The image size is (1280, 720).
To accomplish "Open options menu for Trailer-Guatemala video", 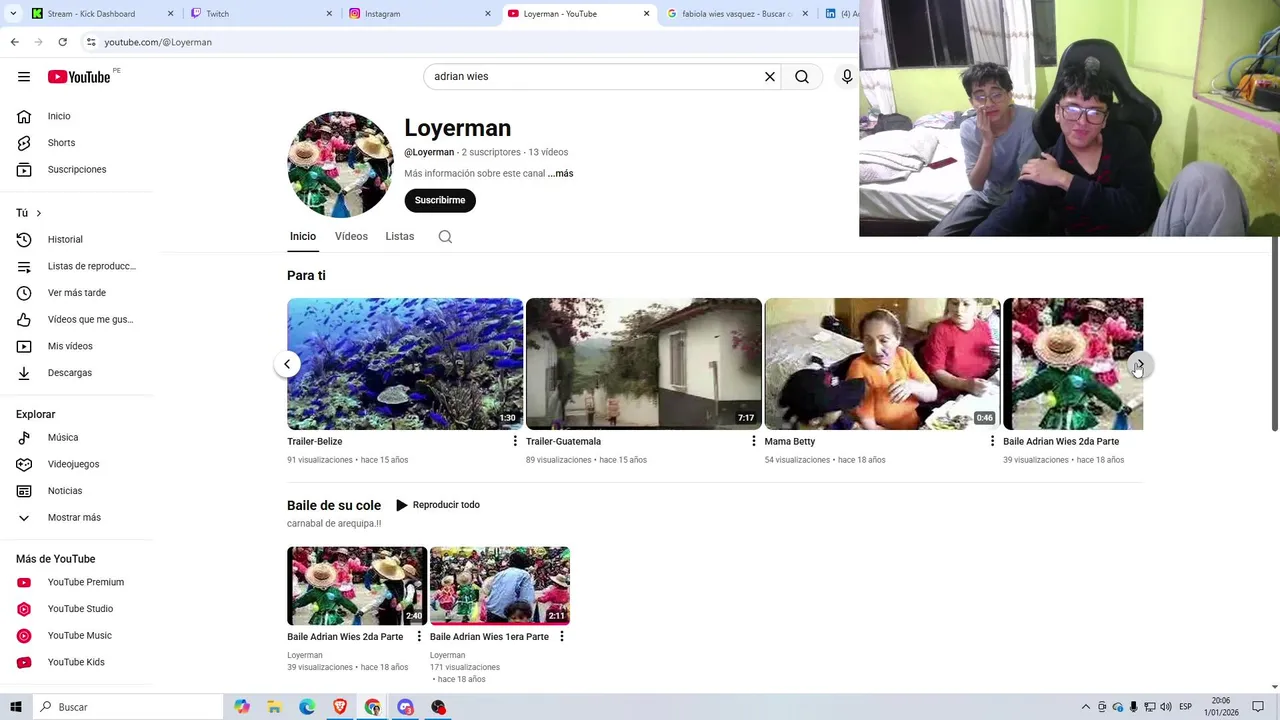I will (754, 441).
